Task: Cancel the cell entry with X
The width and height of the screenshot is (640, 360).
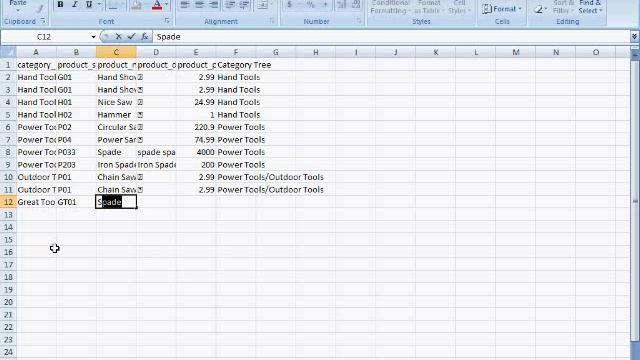Action: (118, 37)
